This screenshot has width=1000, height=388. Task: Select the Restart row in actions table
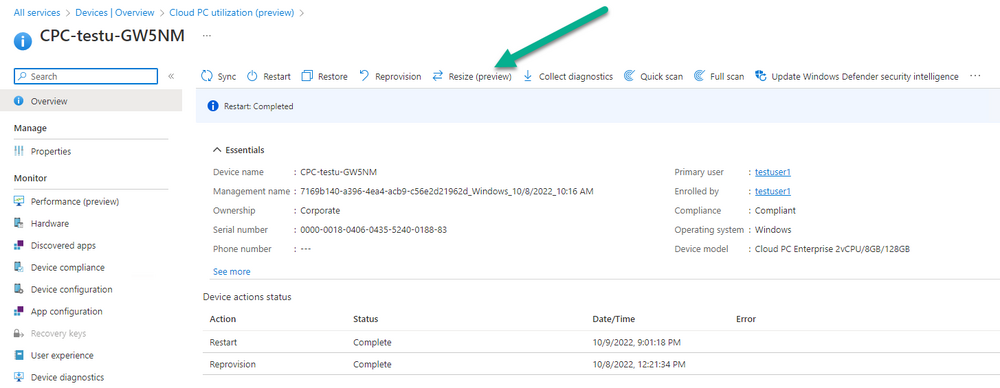pyautogui.click(x=601, y=343)
